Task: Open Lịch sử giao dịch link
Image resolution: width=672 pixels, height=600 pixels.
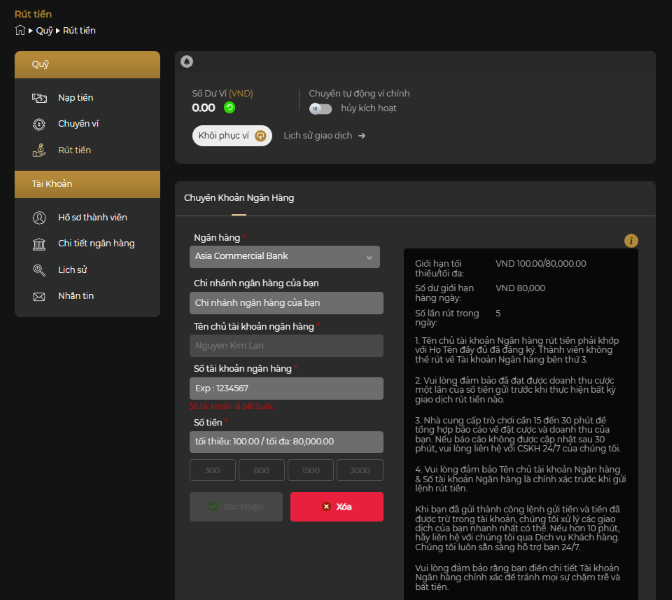Action: pos(318,136)
